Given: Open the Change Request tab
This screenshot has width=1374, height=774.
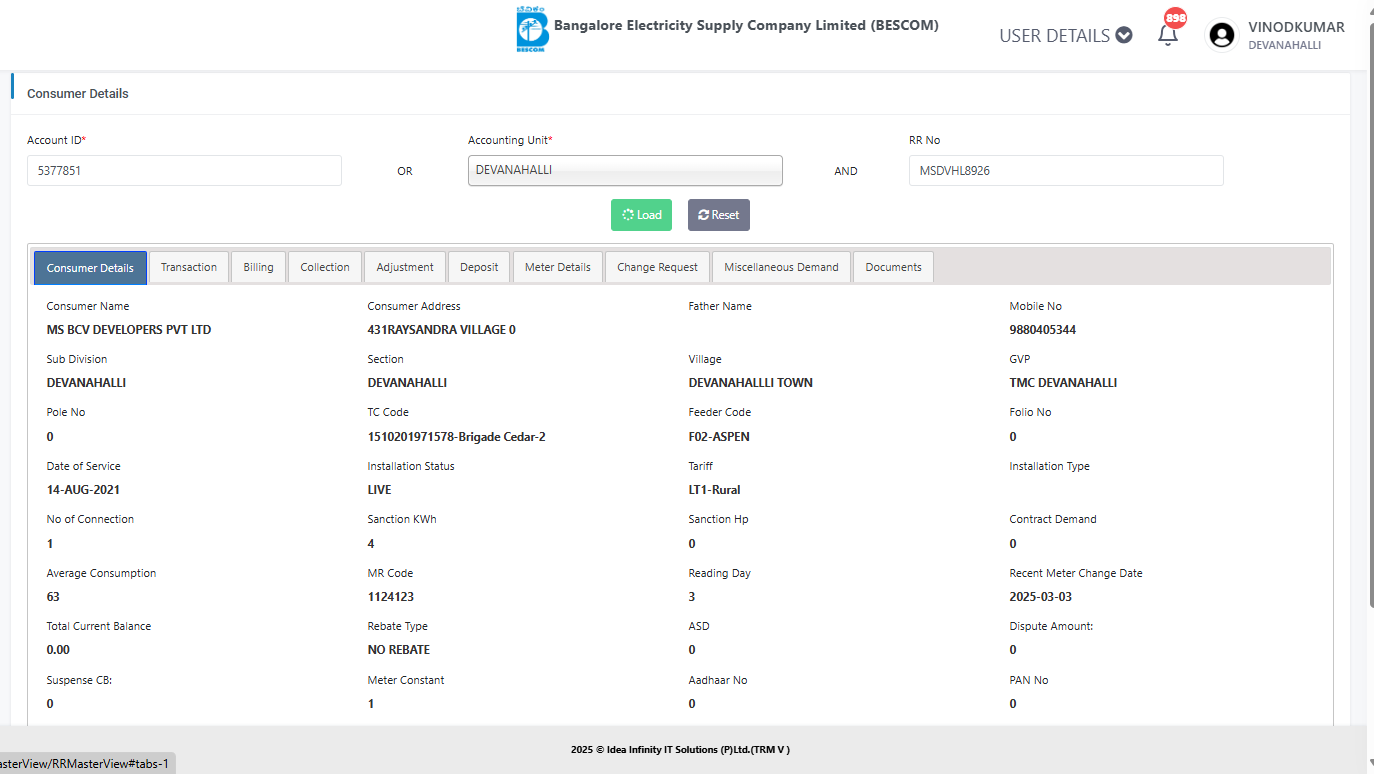Looking at the screenshot, I should tap(657, 267).
